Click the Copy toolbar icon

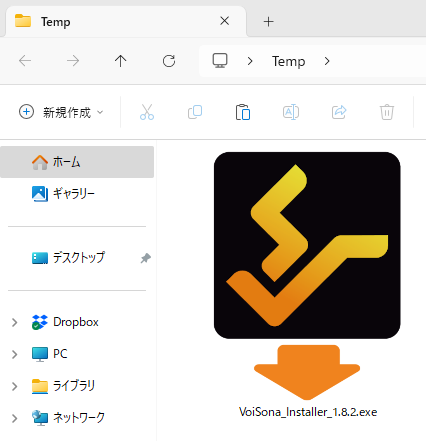point(195,112)
